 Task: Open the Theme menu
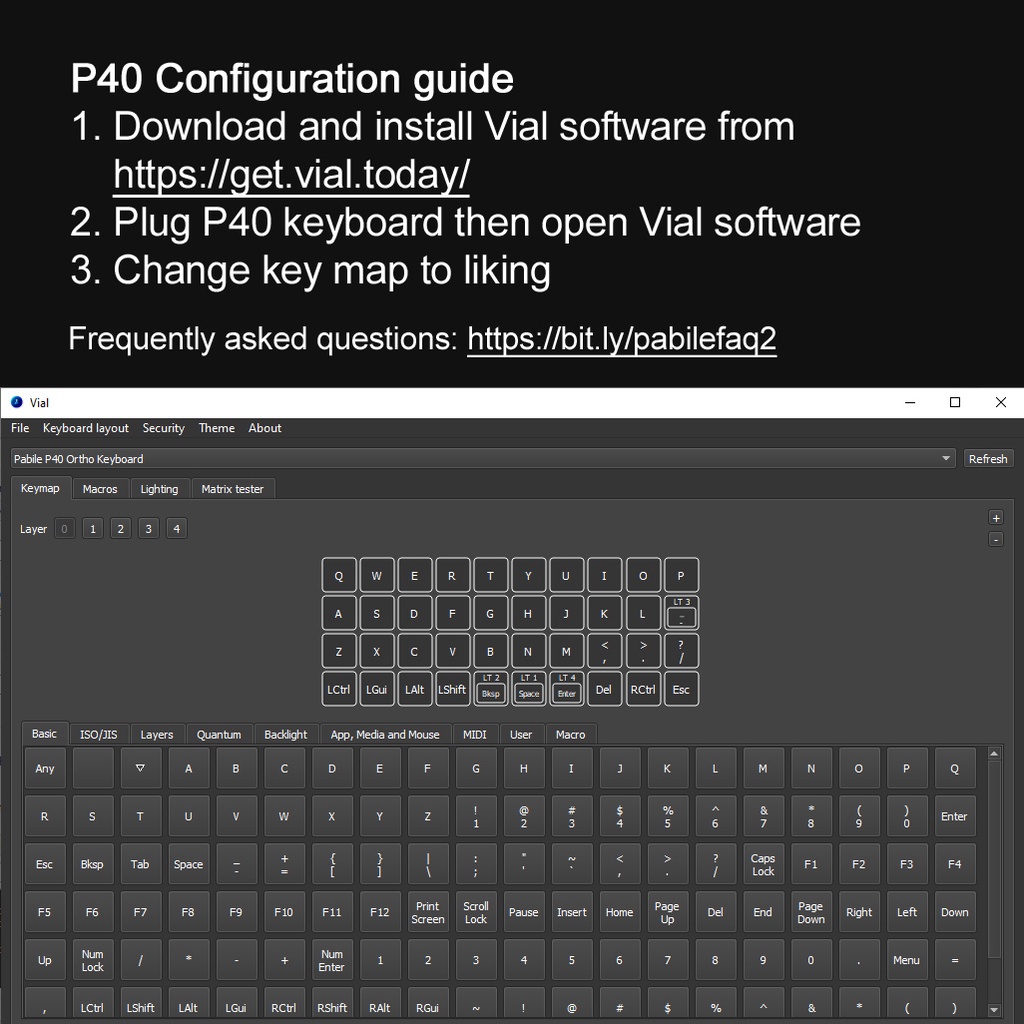tap(216, 428)
